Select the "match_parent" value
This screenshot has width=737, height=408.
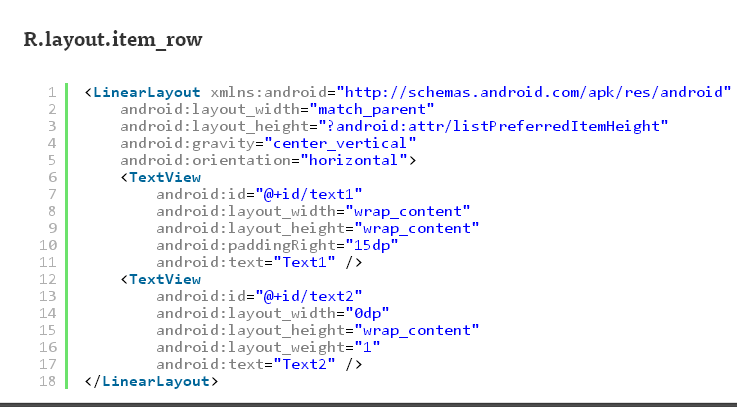pyautogui.click(x=372, y=110)
